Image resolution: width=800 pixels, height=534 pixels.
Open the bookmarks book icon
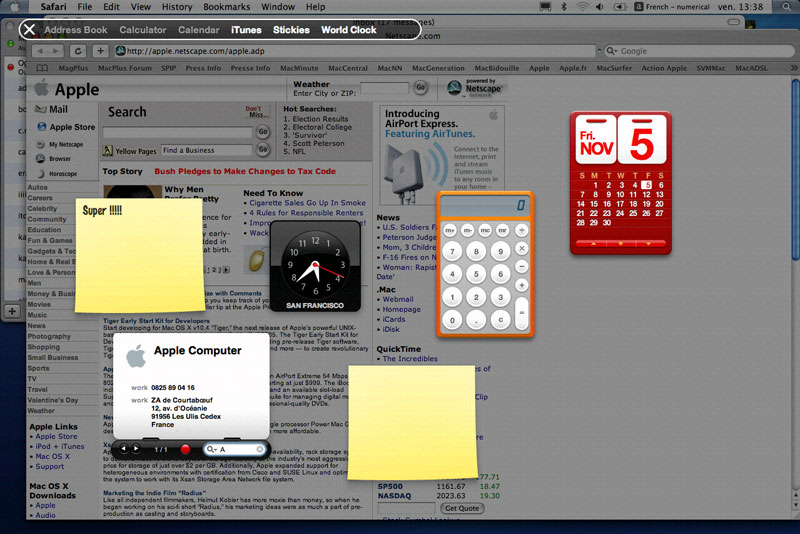(42, 68)
